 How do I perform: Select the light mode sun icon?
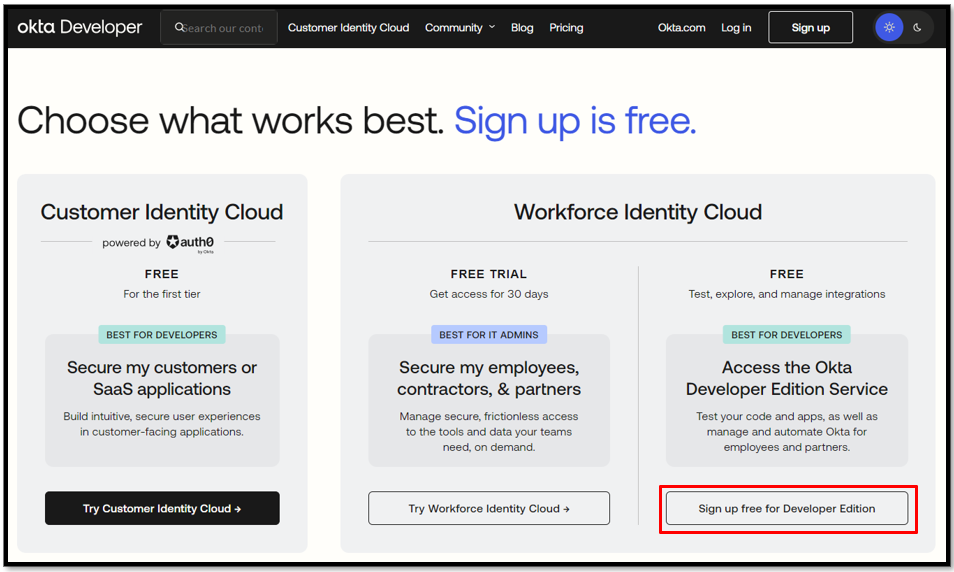[889, 27]
